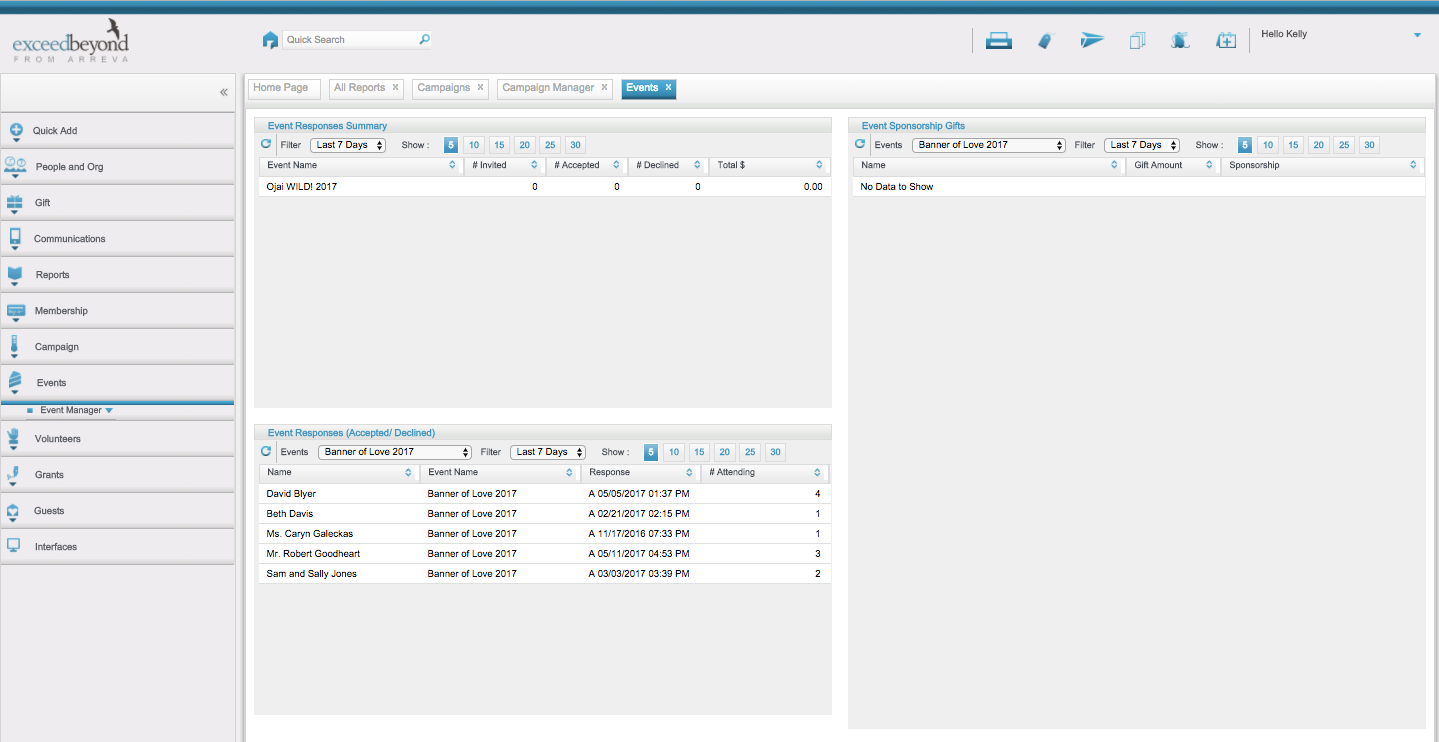Refresh Event Responses (Accepted/ Declined) panel

coord(266,451)
